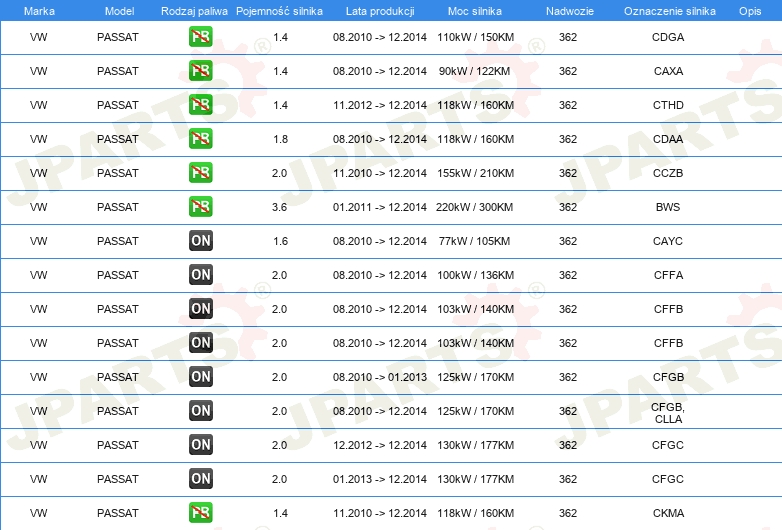Click the engine code CDAA cell
Image resolution: width=782 pixels, height=530 pixels.
[x=667, y=139]
